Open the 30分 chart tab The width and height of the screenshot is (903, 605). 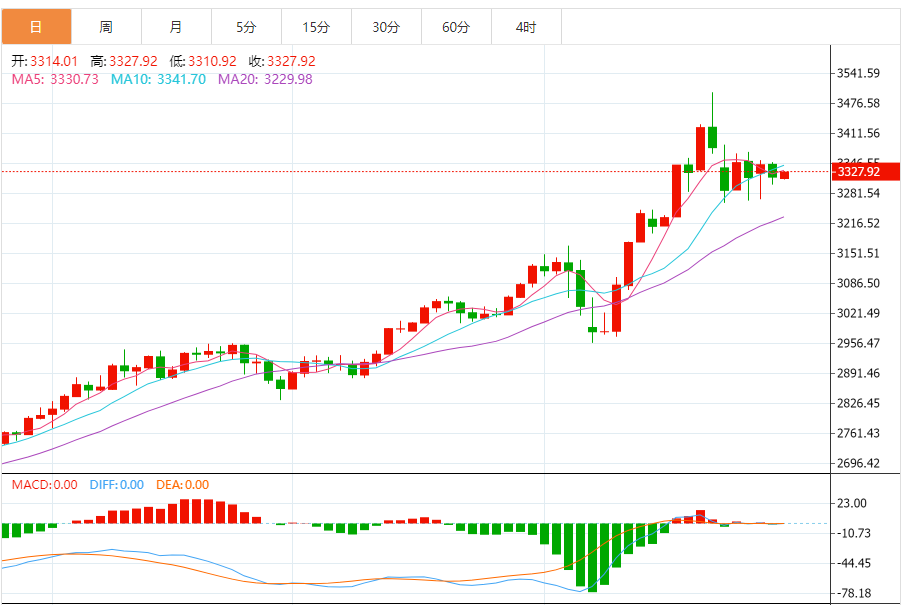386,26
